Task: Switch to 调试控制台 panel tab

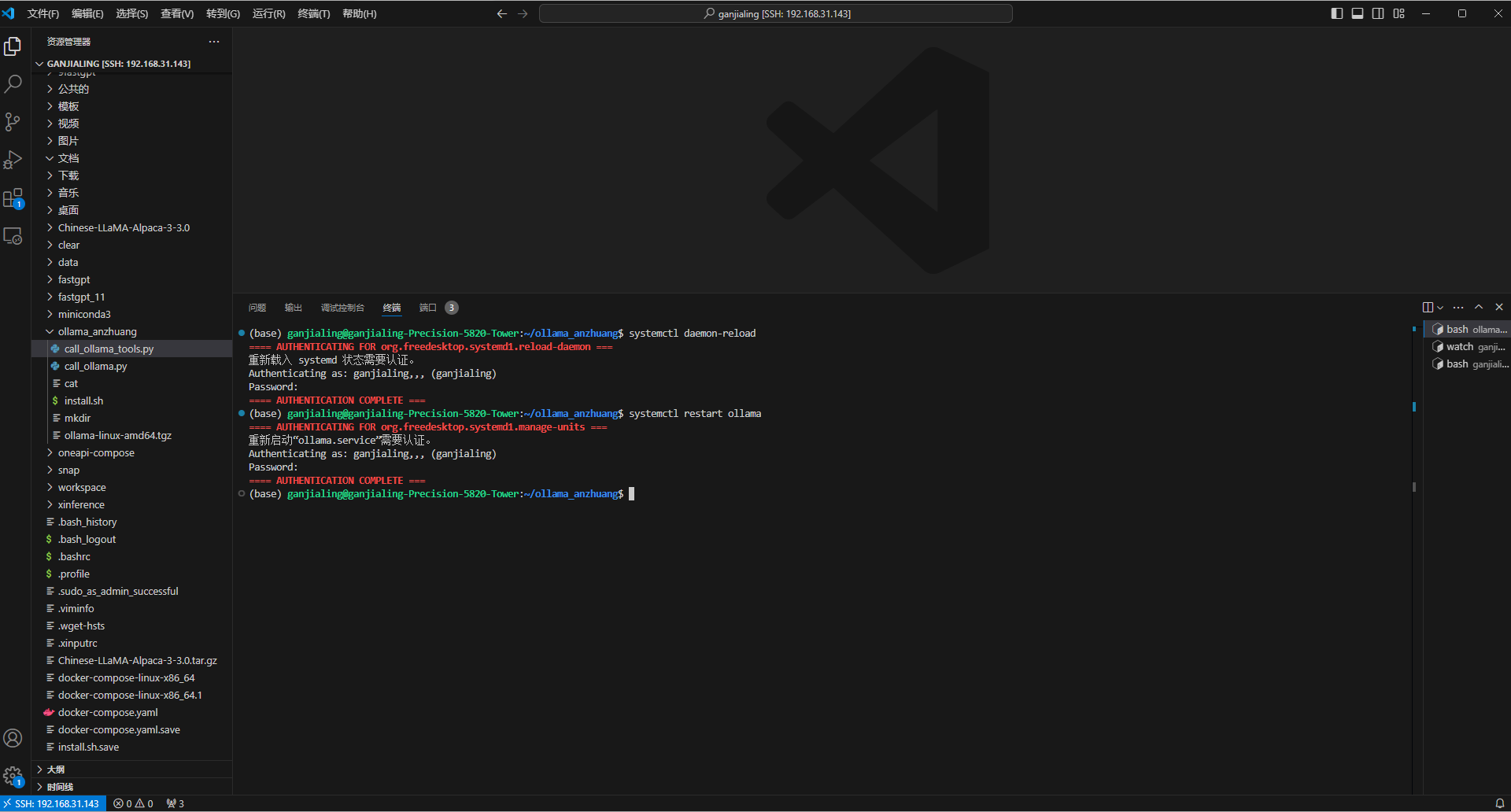Action: 342,308
